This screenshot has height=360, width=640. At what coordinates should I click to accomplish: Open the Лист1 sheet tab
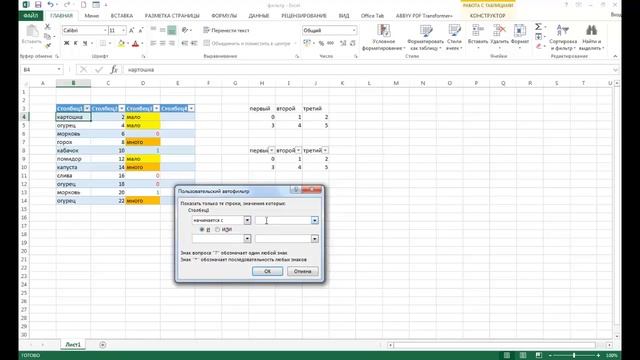pos(73,345)
